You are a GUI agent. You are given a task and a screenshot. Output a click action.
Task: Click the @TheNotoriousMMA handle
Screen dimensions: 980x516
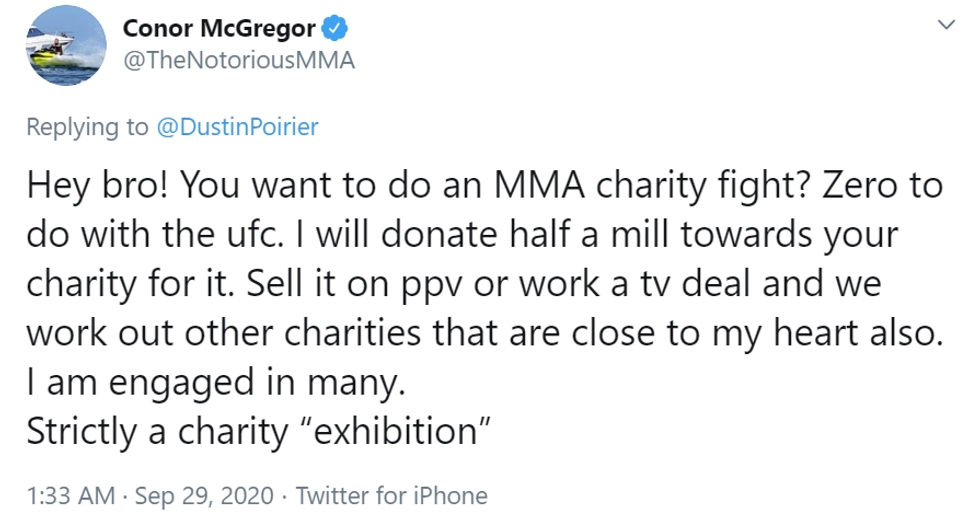pos(238,60)
